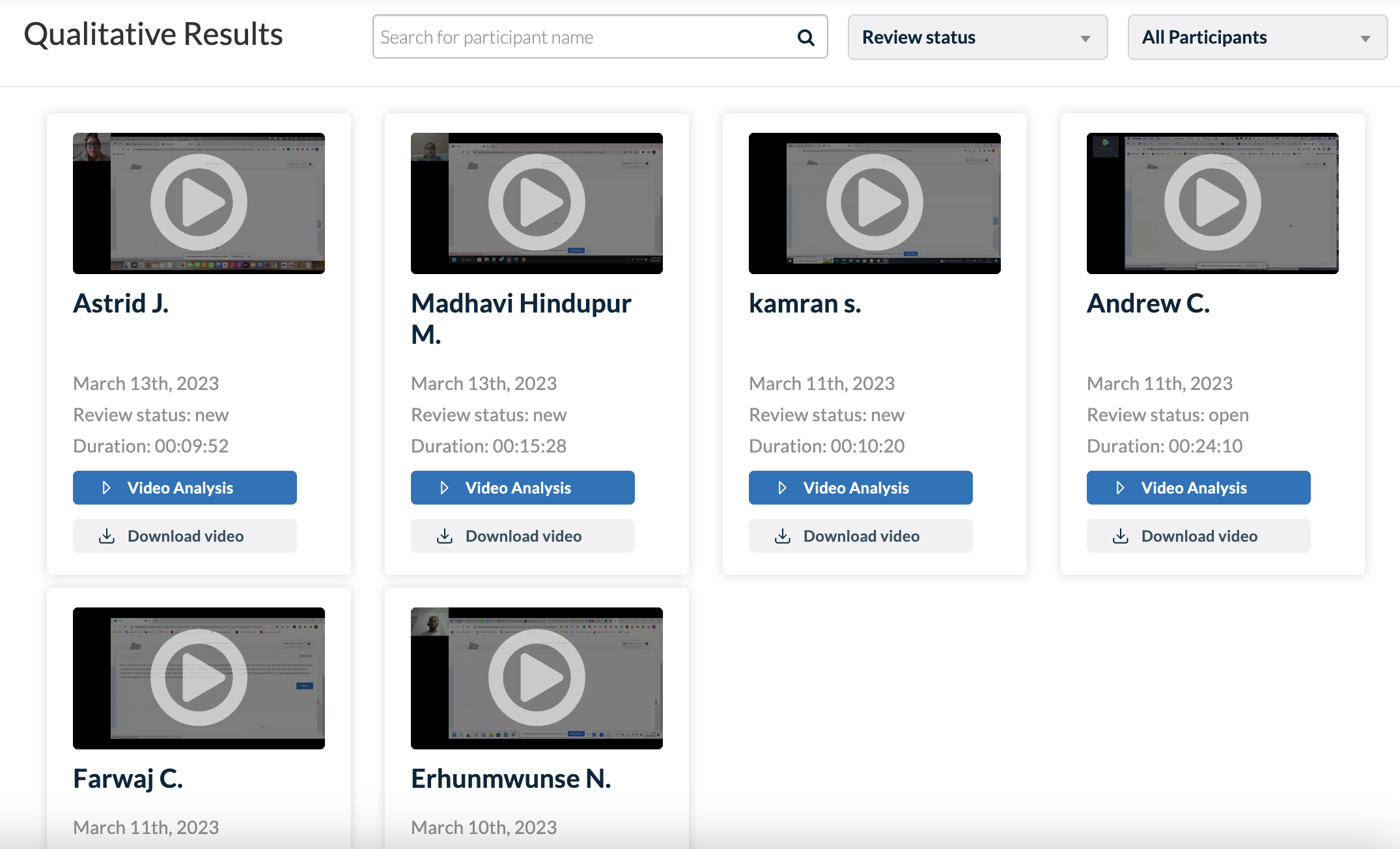Click the Qualitative Results page title
Screen dimensions: 1400x849
pyautogui.click(x=153, y=34)
